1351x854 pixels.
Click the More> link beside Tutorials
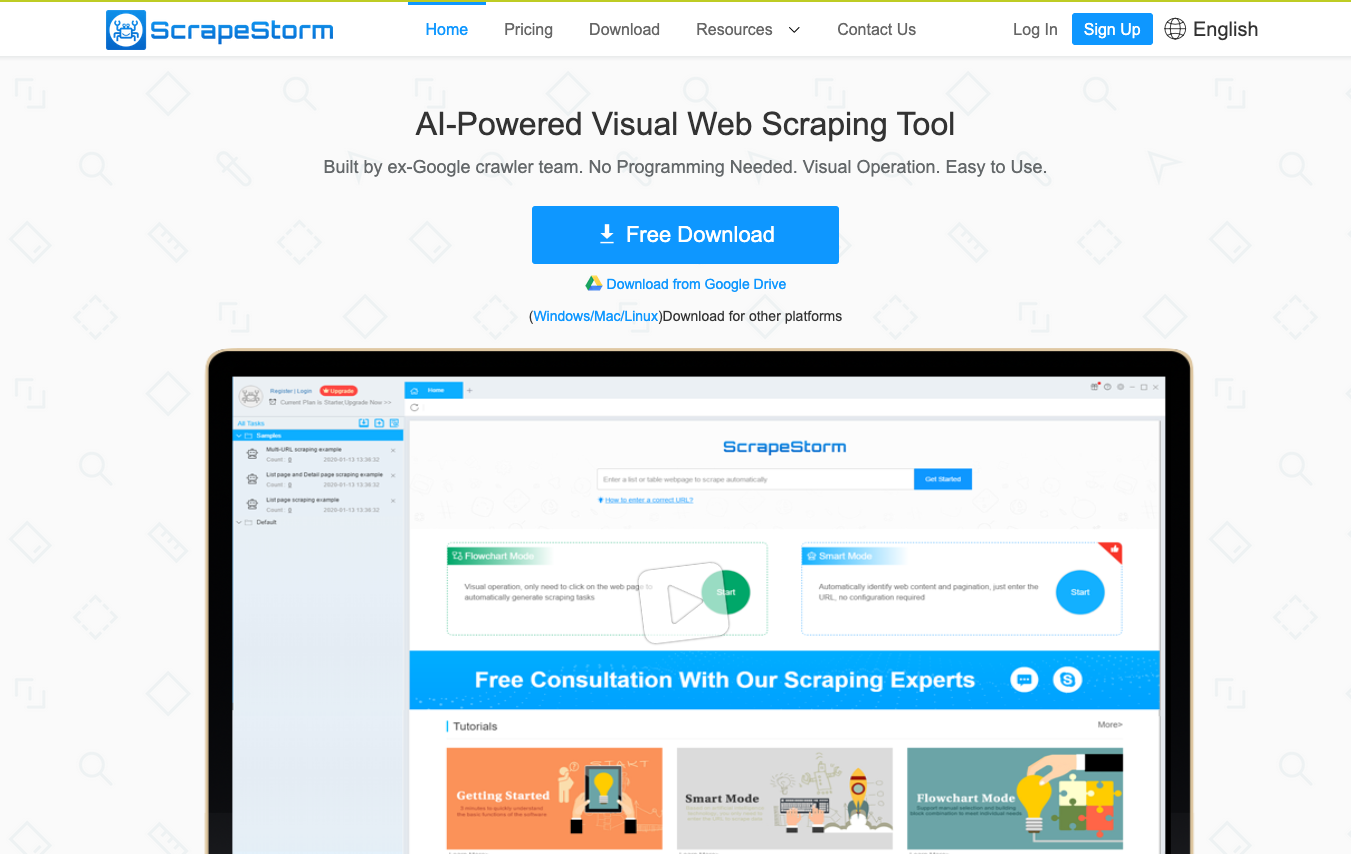point(1110,724)
